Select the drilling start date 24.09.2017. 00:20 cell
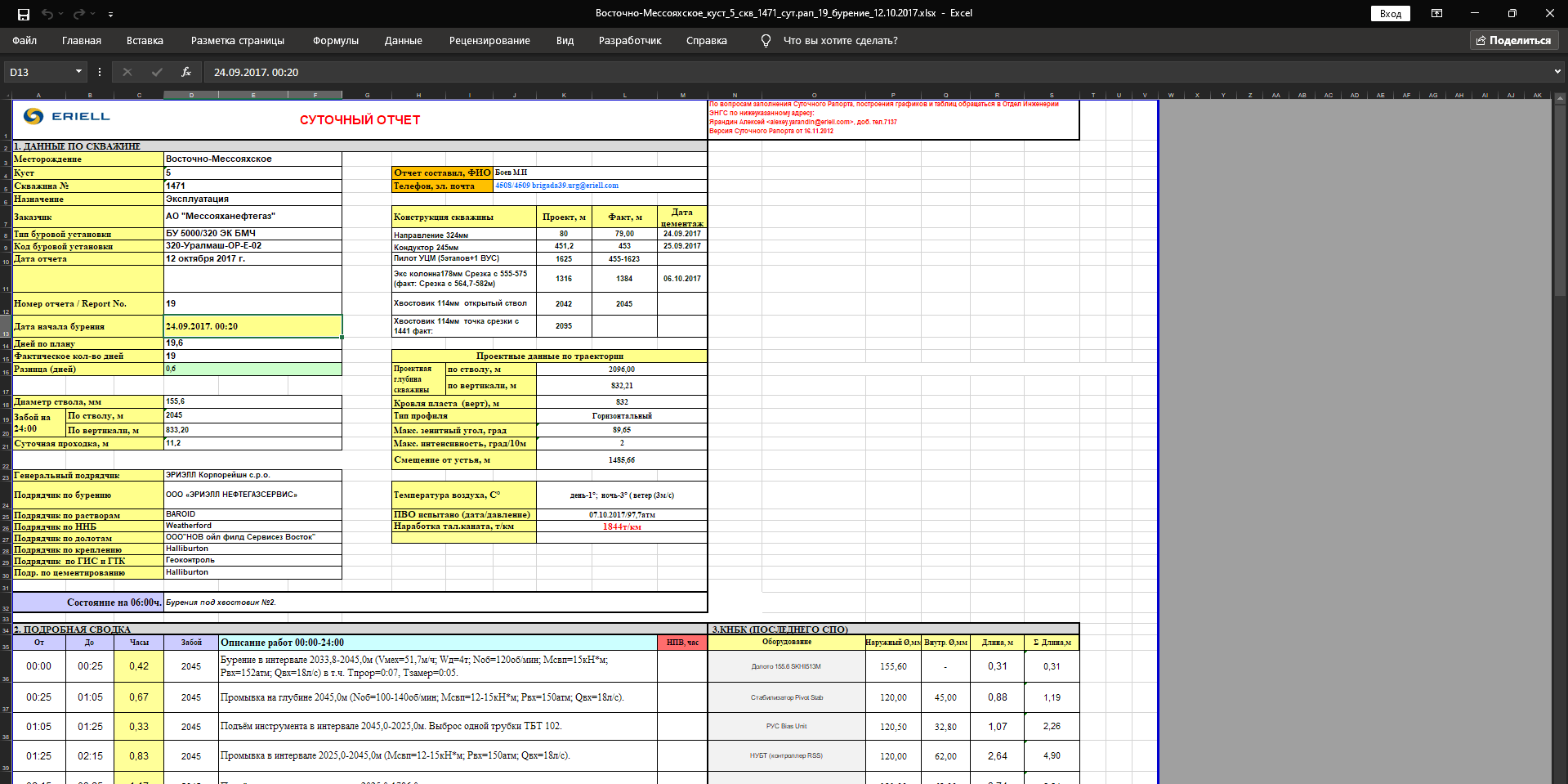This screenshot has width=1568, height=784. click(252, 326)
